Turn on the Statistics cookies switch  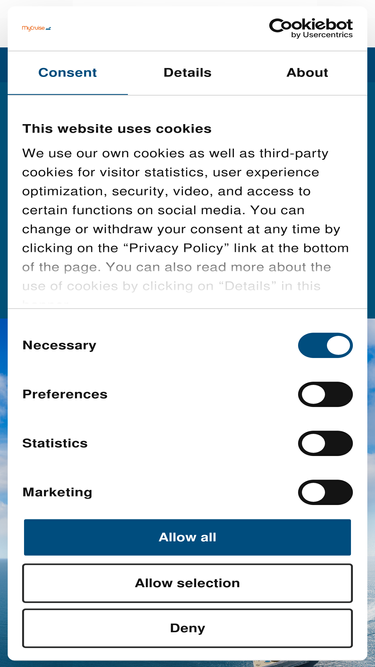(325, 443)
